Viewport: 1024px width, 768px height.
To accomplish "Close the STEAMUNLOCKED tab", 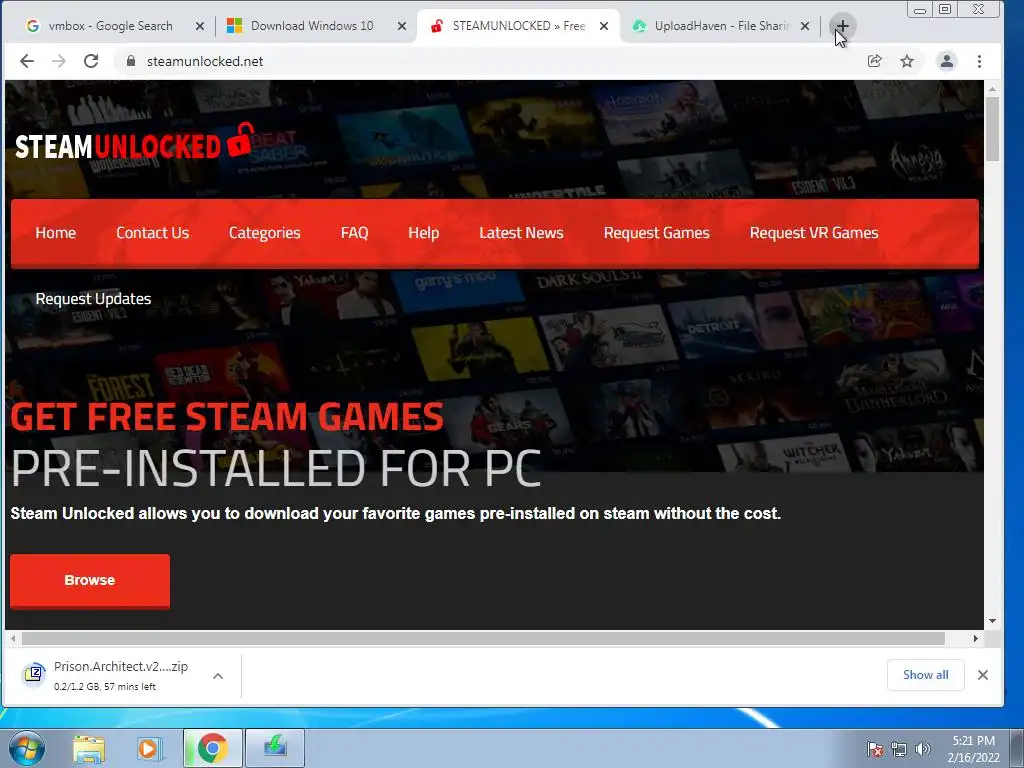I will [604, 26].
